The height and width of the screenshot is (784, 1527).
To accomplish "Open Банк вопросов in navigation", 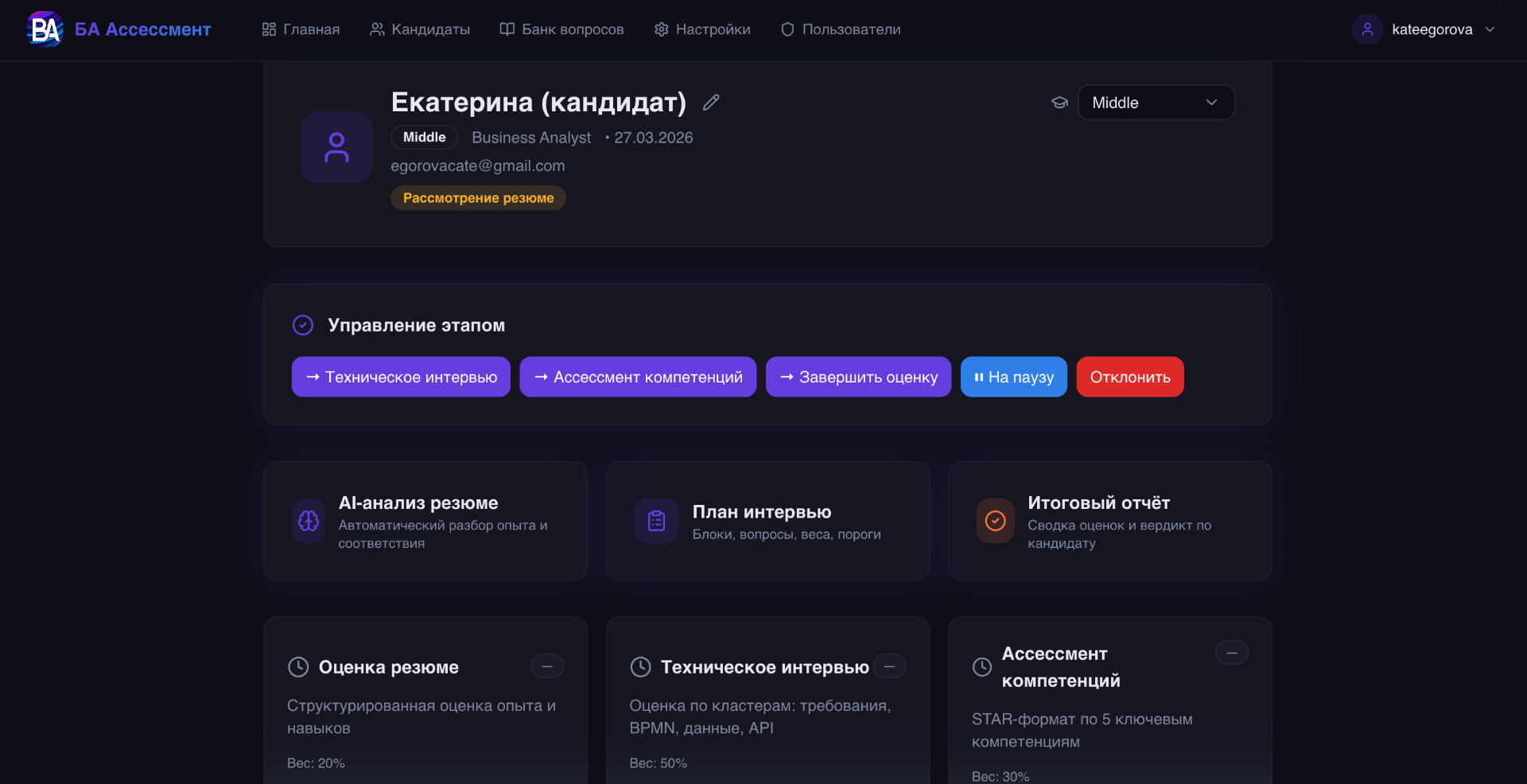I will (561, 29).
